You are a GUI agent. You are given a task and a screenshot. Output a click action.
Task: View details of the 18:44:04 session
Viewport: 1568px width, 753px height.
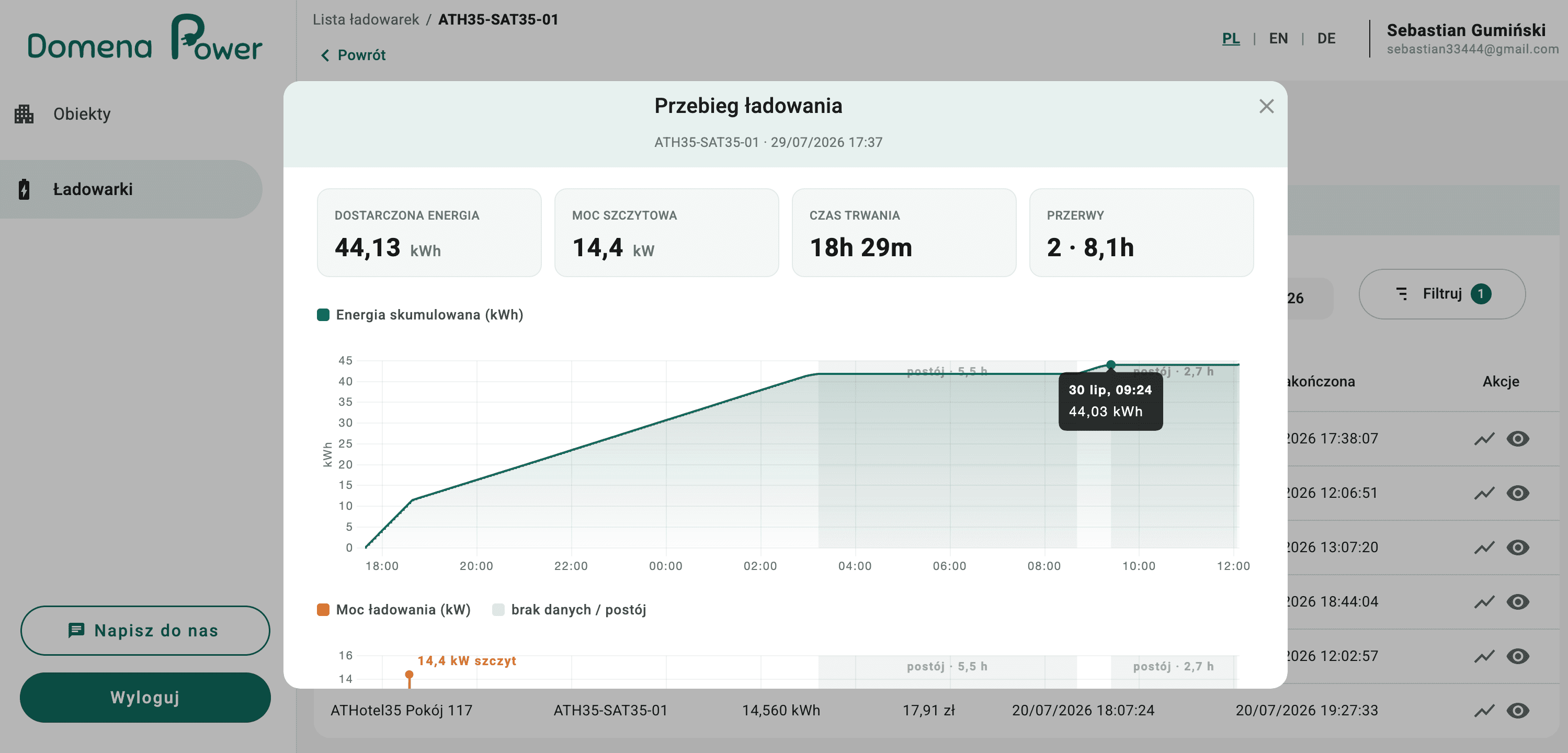1518,602
